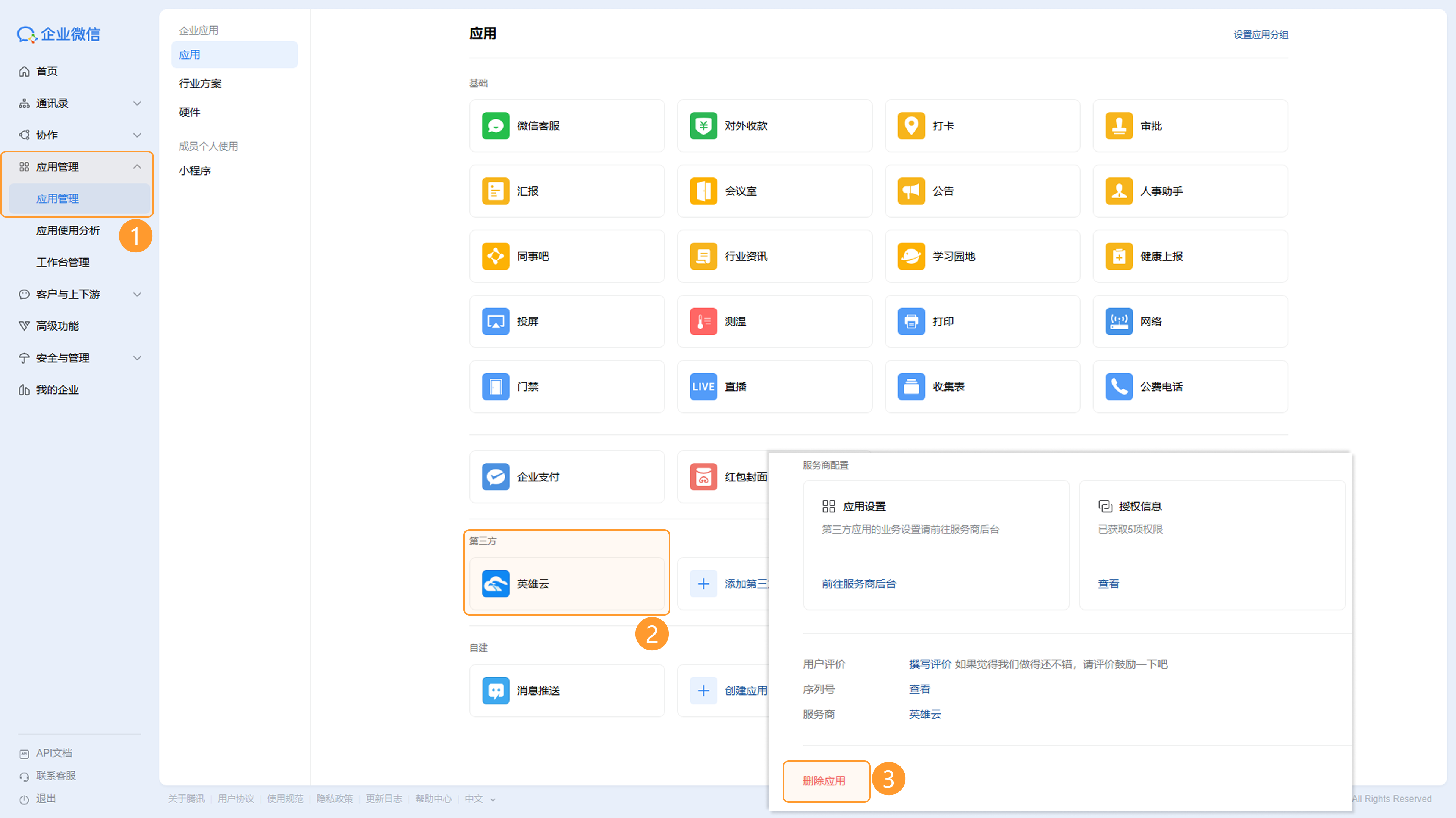Open the 人事助手 app icon
Screen dimensions: 1456x818
click(x=1119, y=191)
